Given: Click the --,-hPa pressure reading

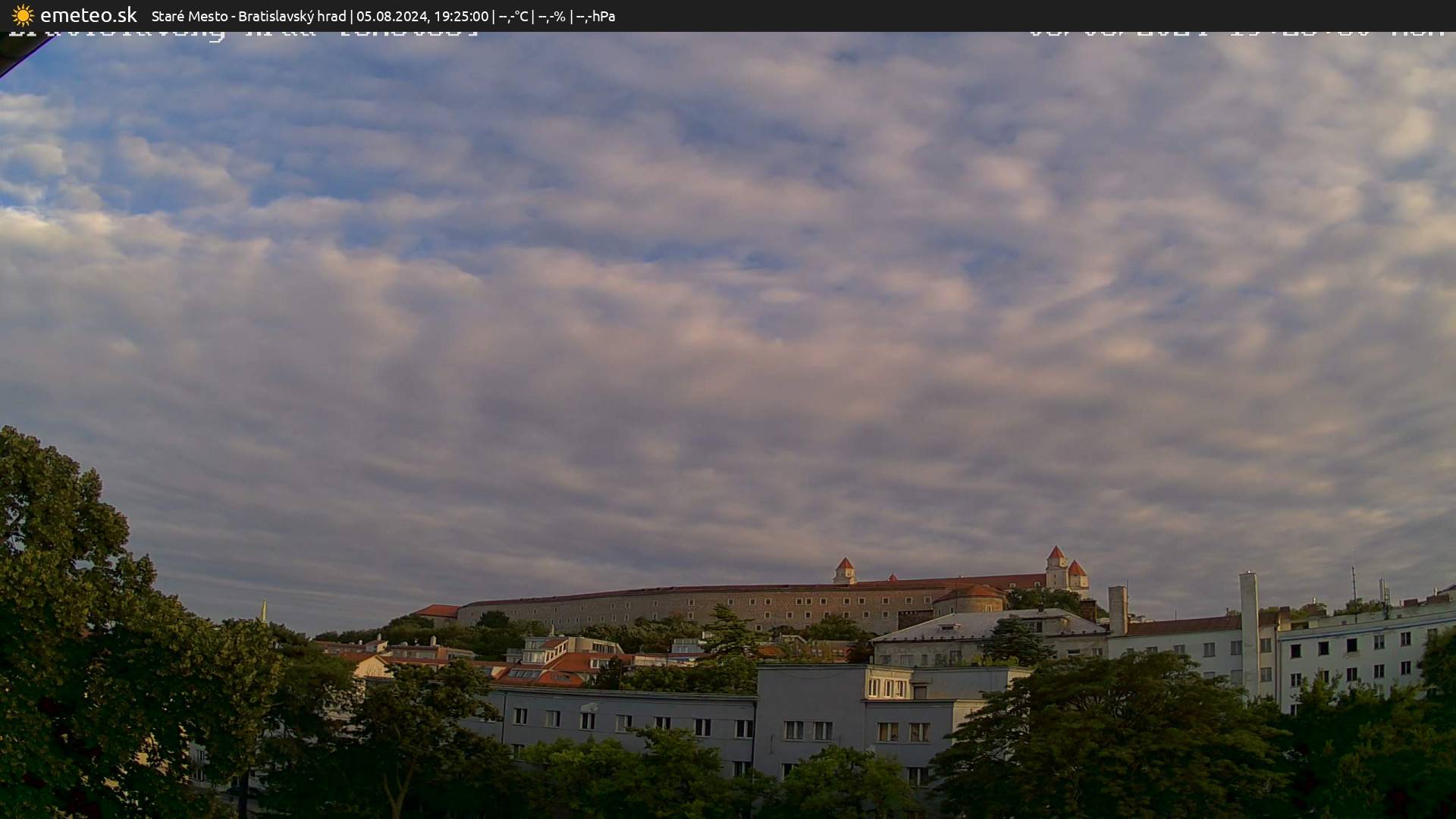Looking at the screenshot, I should (595, 16).
